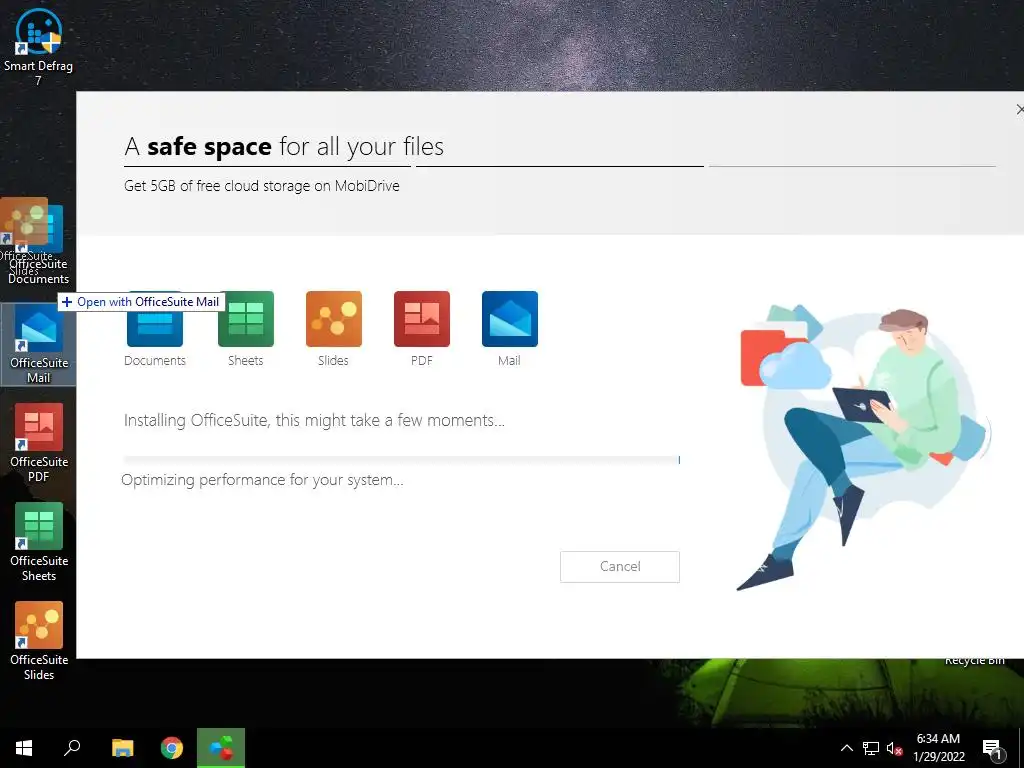This screenshot has height=768, width=1024.
Task: Click 'Installing OfficeSuite' status message
Action: pyautogui.click(x=314, y=420)
